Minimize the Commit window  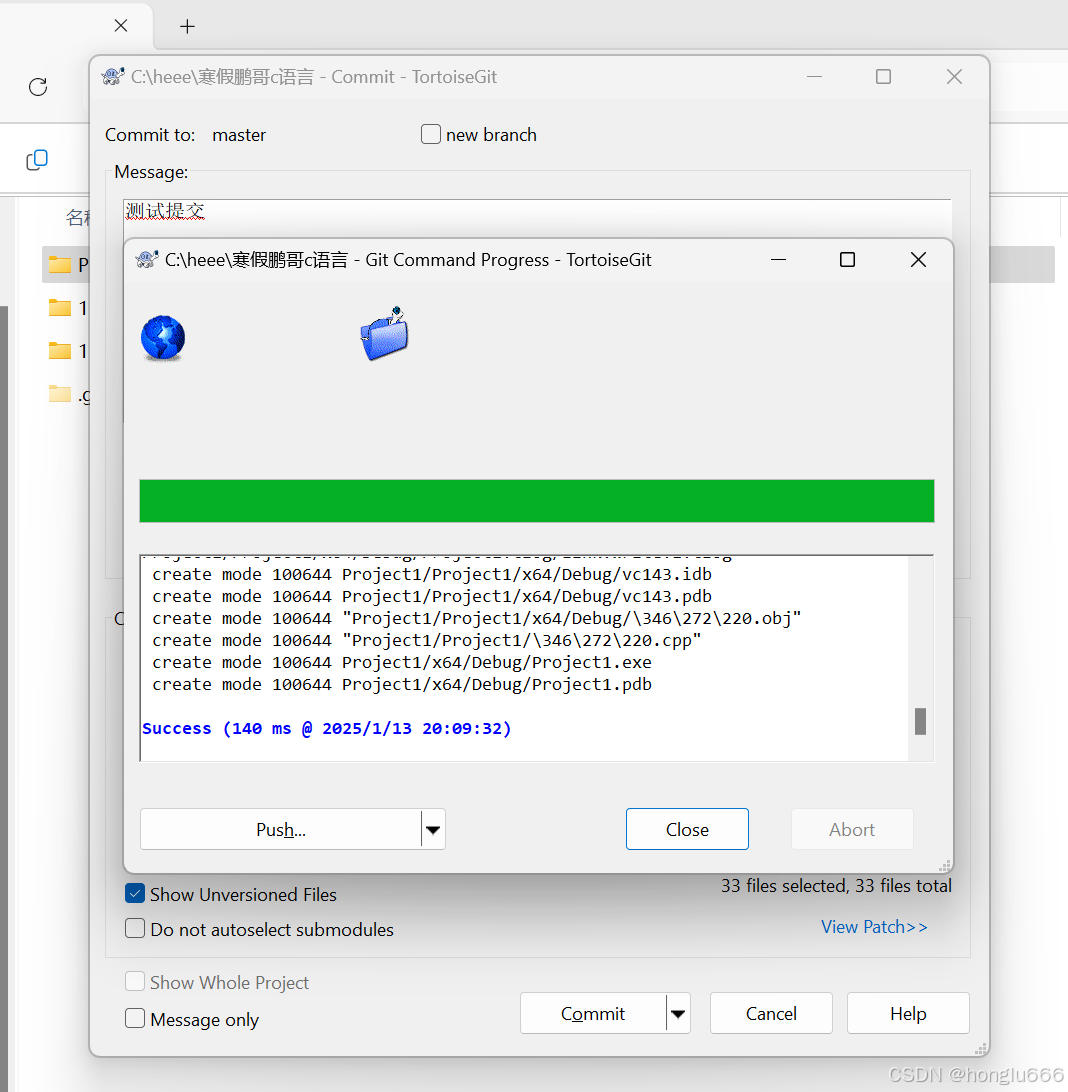(815, 77)
